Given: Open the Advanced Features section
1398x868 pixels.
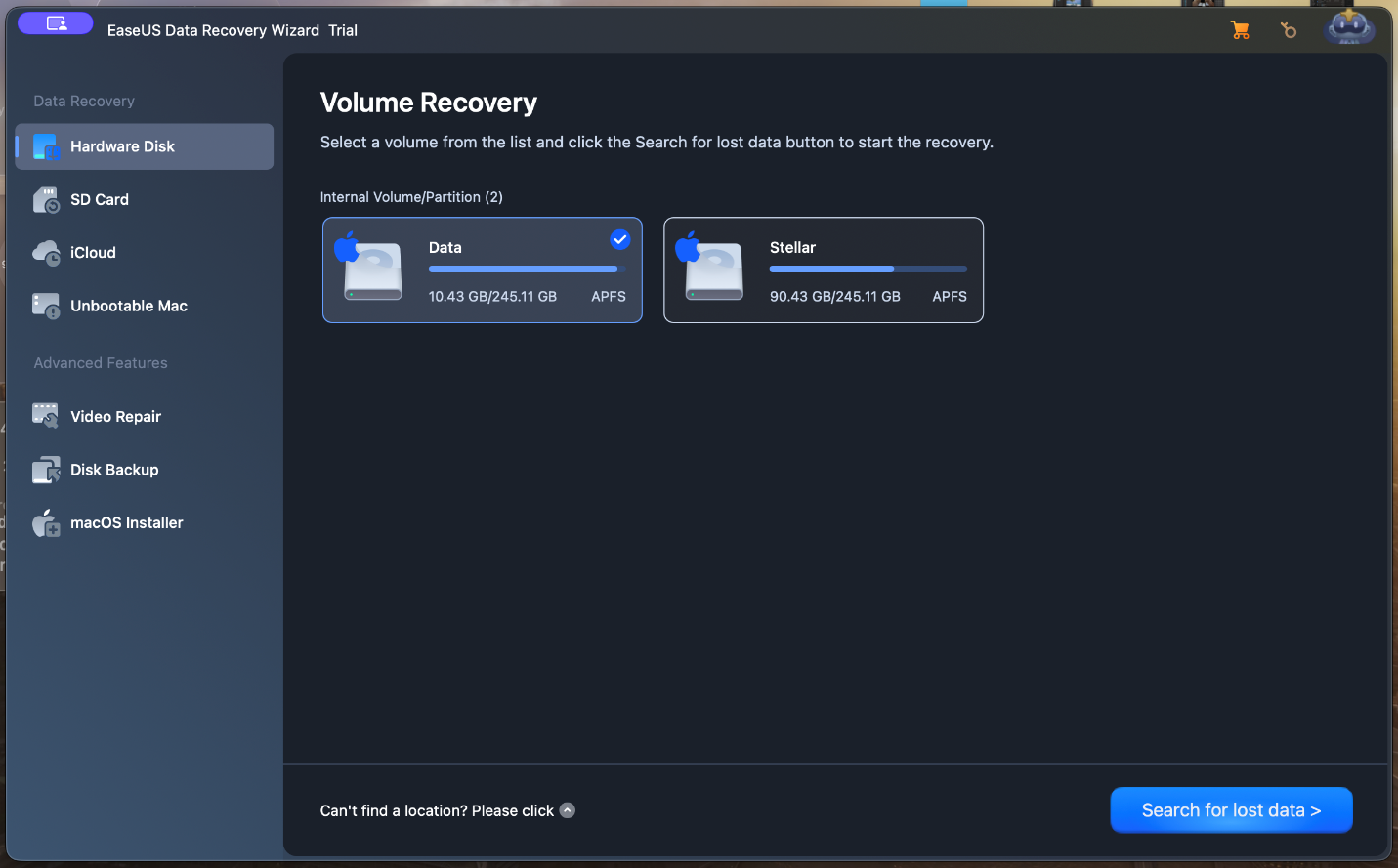Looking at the screenshot, I should (x=100, y=362).
